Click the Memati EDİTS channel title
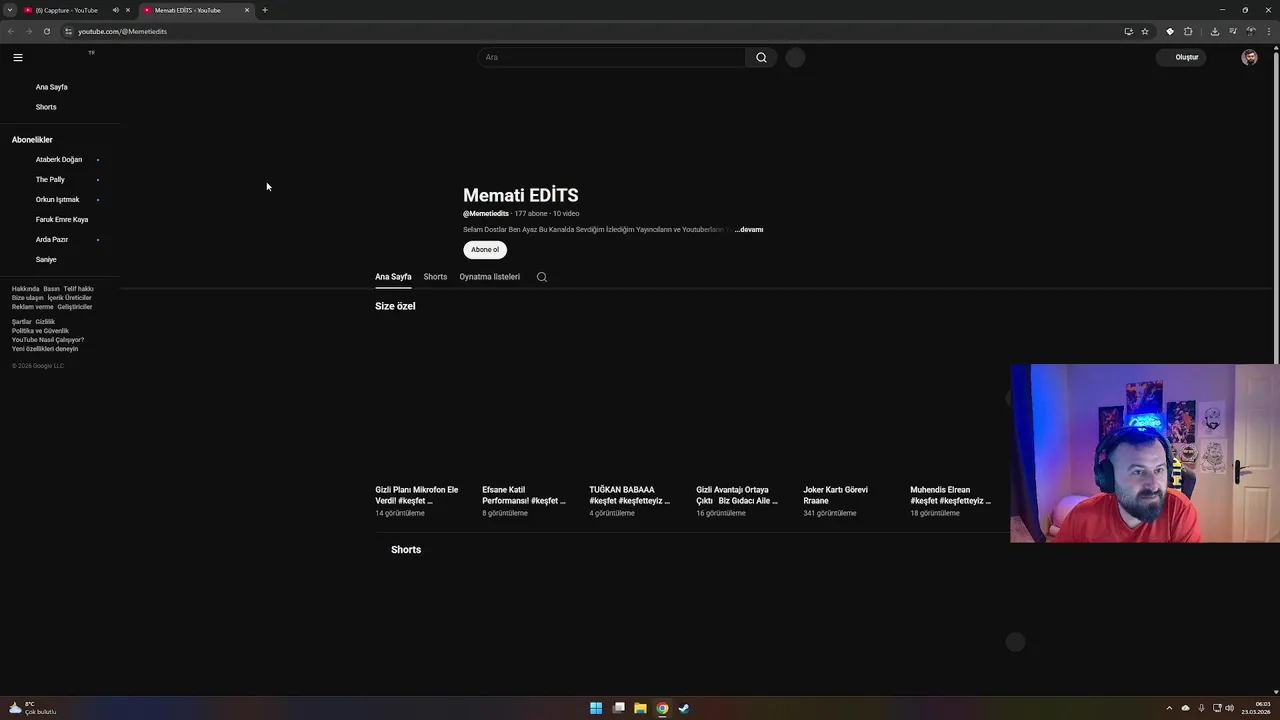Viewport: 1280px width, 720px height. (x=520, y=195)
